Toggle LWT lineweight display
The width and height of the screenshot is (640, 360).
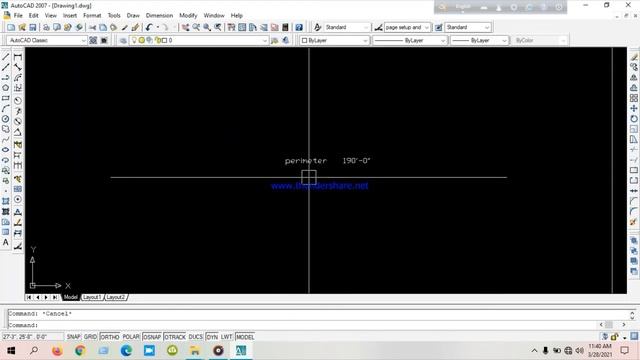[227, 337]
